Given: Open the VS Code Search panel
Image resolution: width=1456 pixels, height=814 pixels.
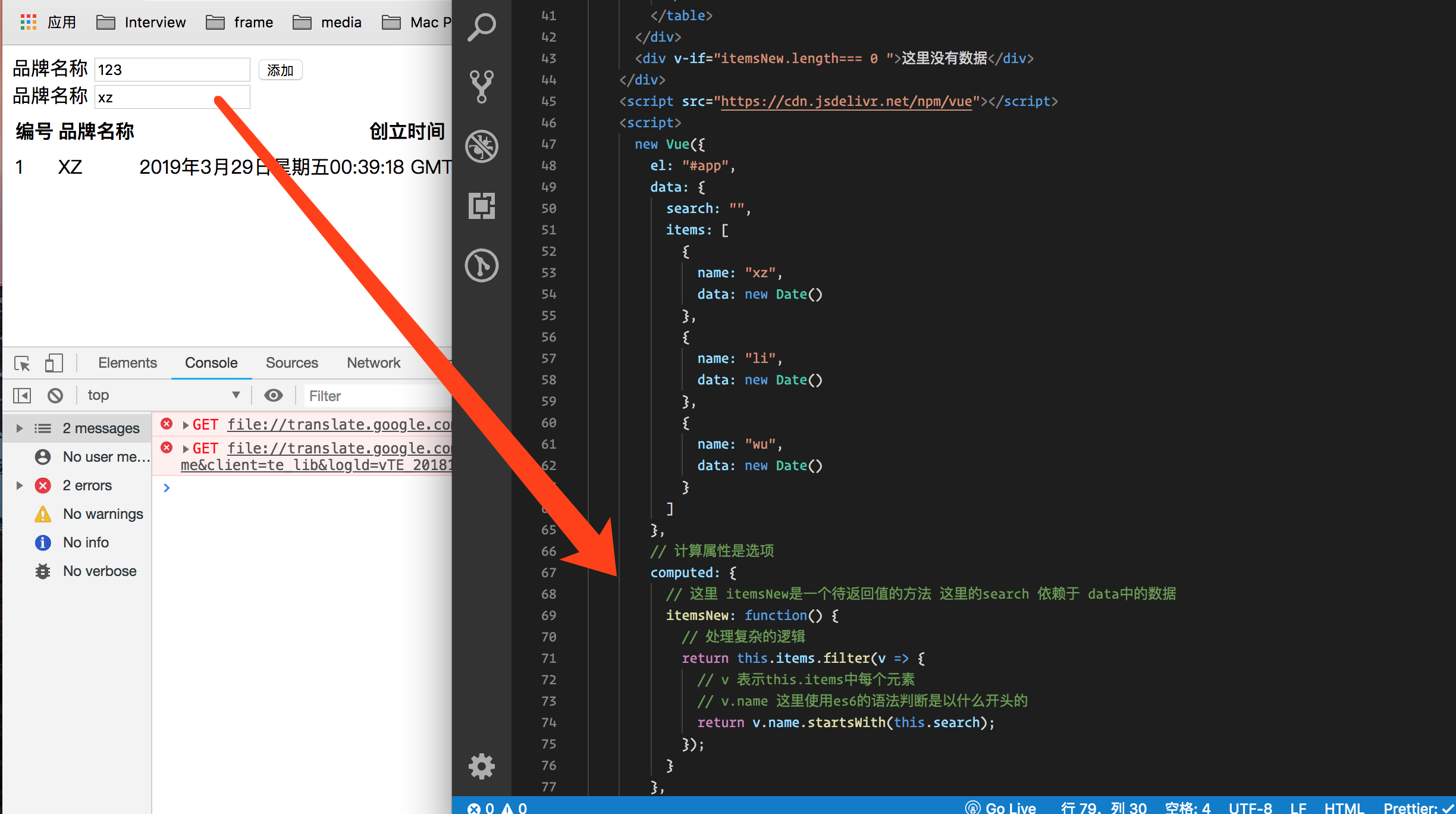Looking at the screenshot, I should click(x=481, y=27).
